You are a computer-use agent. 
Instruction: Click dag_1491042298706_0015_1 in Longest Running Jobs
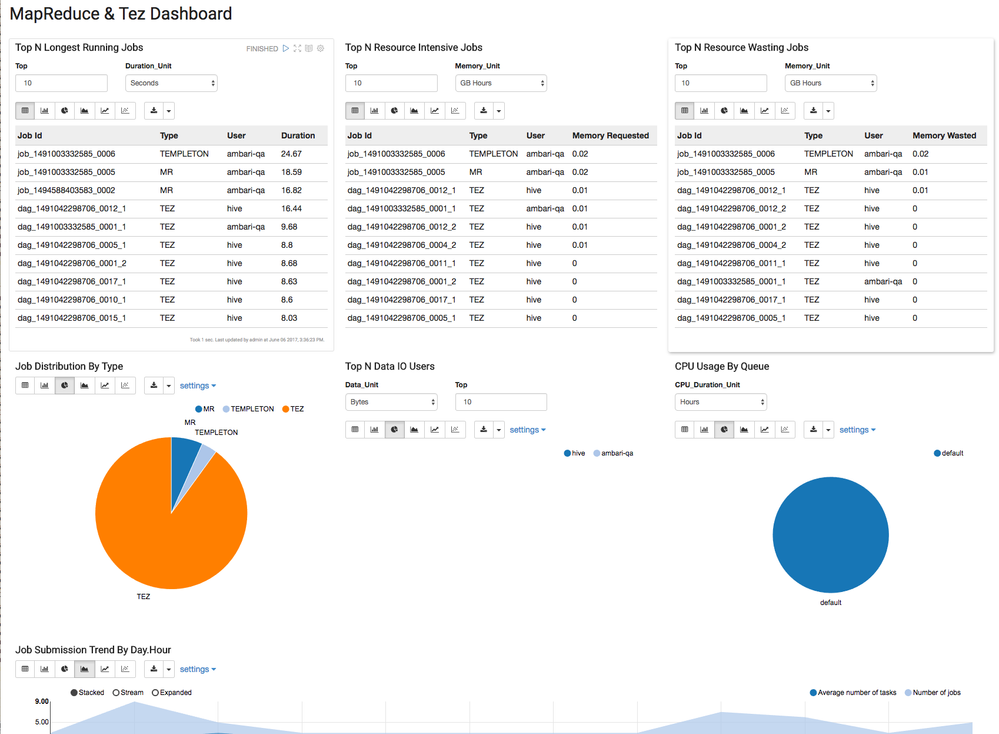tap(72, 318)
